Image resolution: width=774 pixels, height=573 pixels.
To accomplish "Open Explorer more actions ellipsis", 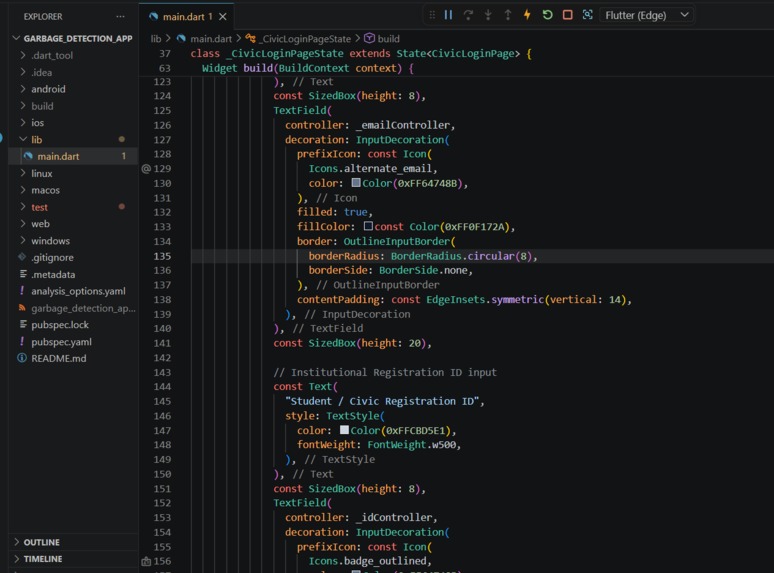I will tap(120, 16).
